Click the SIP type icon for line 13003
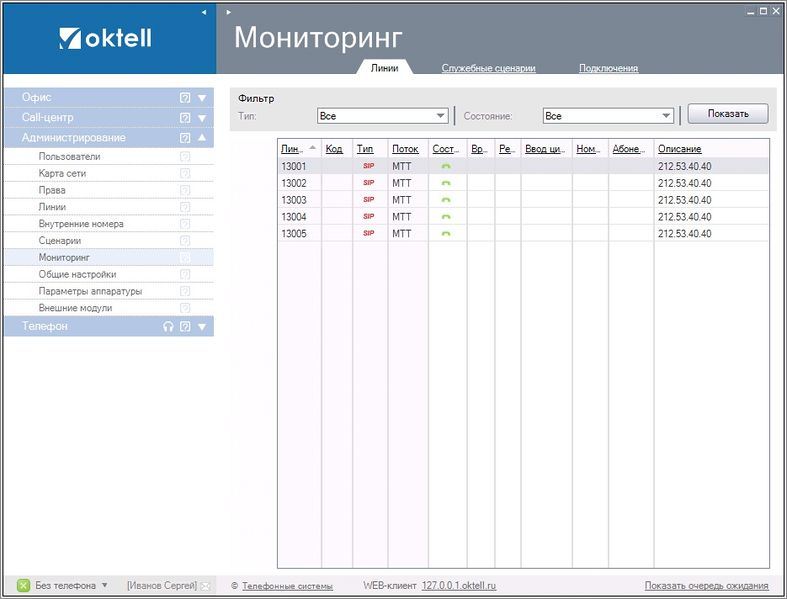This screenshot has width=787, height=599. coord(369,200)
